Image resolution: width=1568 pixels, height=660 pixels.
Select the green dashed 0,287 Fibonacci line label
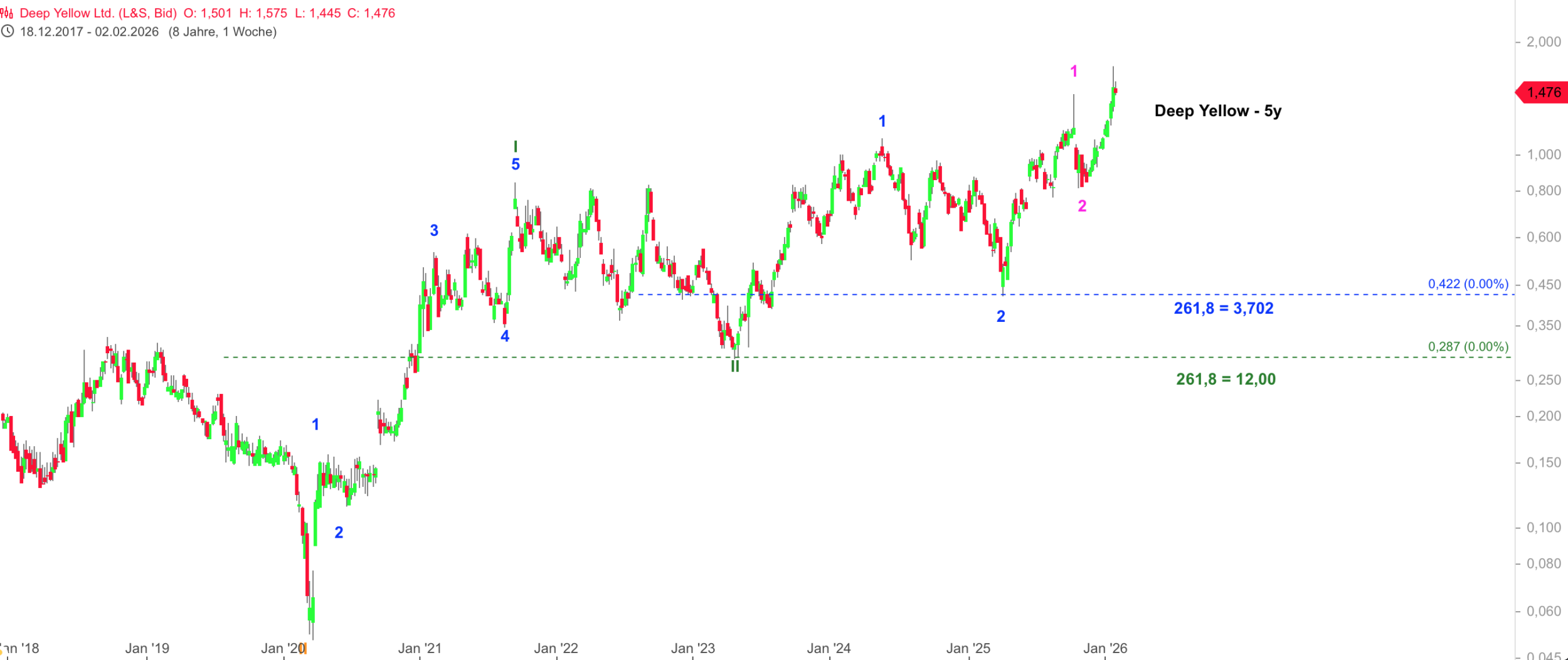click(x=1468, y=346)
